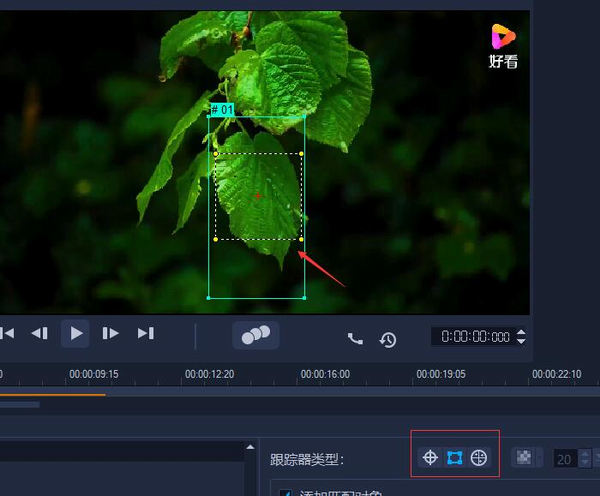Toggle the mosaic effect icon
This screenshot has width=600, height=496.
[x=523, y=457]
